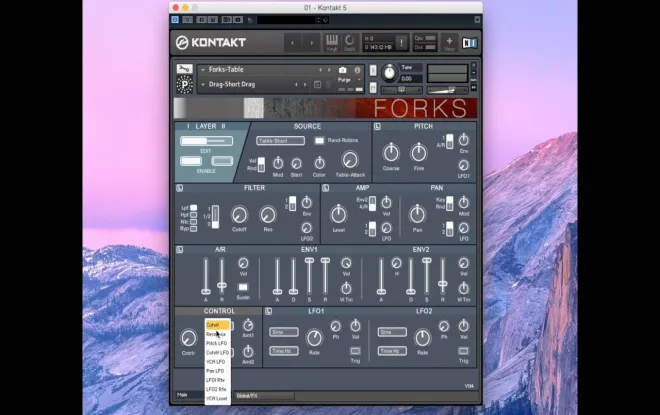
Task: Click the A/R section link icon
Action: 179,250
